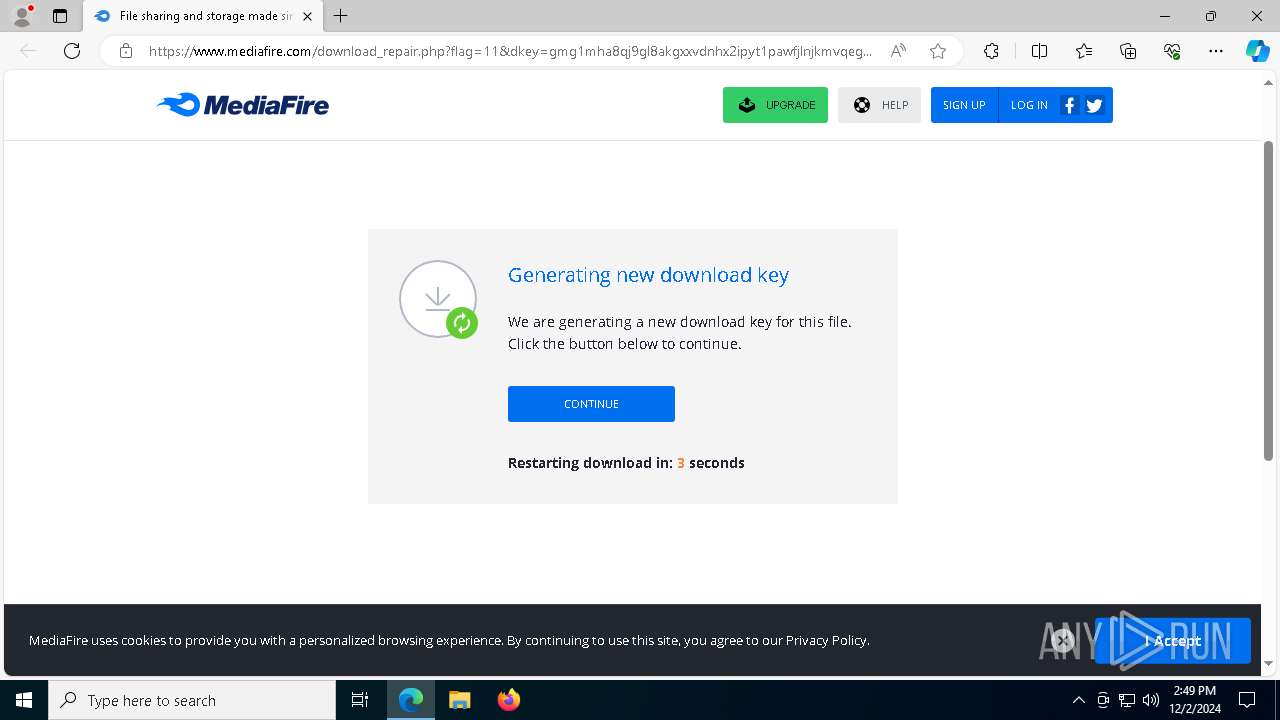Toggle Read aloud icon in address bar
The image size is (1280, 720).
(x=898, y=51)
